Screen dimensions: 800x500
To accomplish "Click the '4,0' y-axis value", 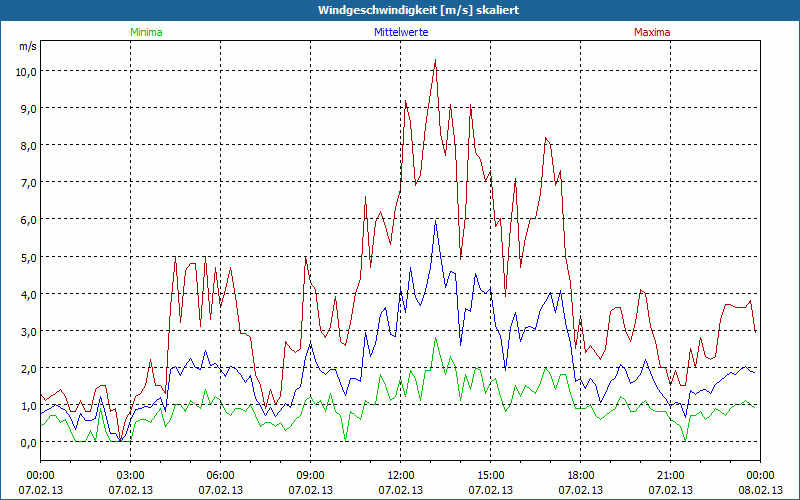I will point(29,294).
